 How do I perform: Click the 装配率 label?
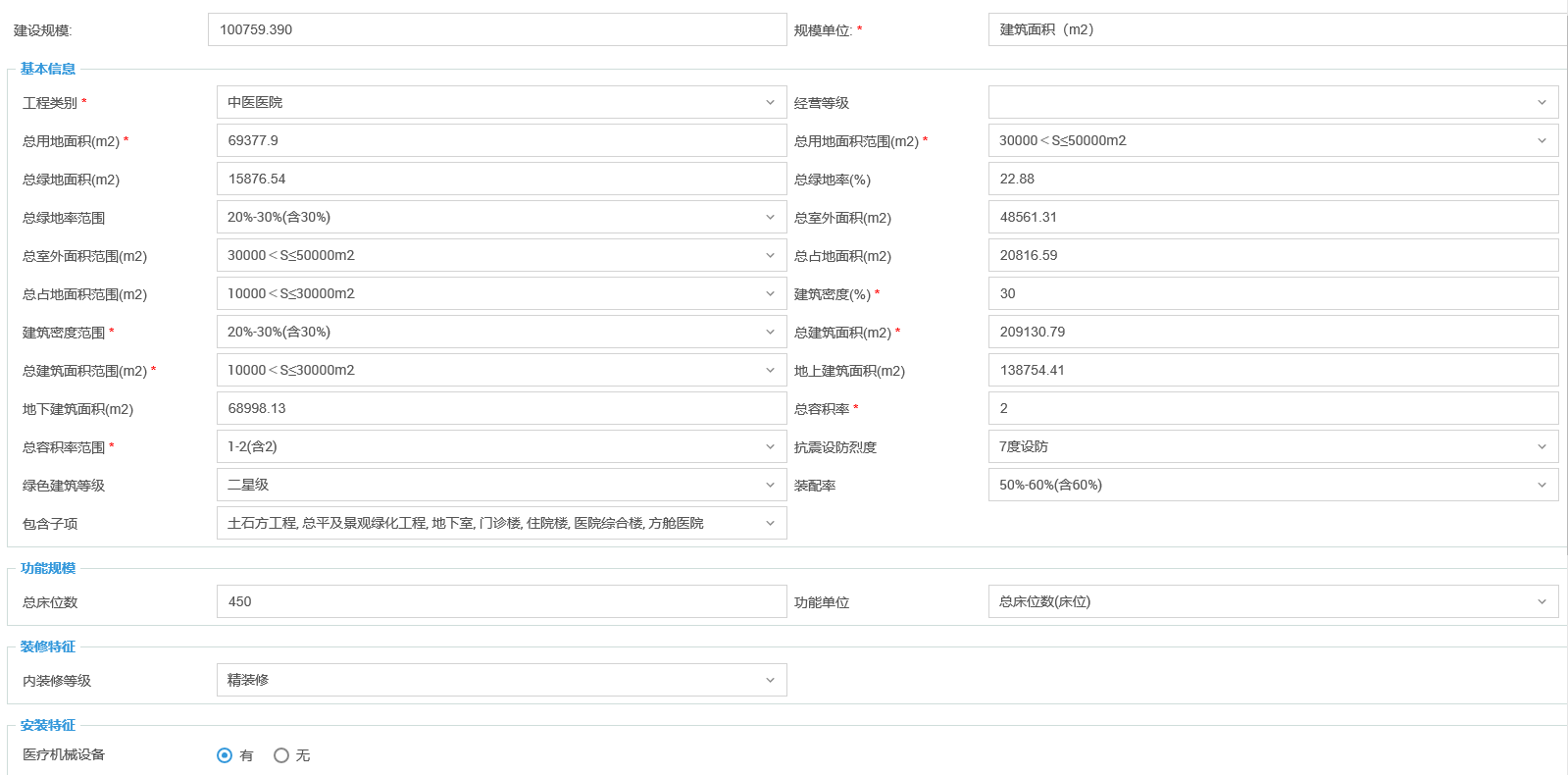(x=815, y=486)
